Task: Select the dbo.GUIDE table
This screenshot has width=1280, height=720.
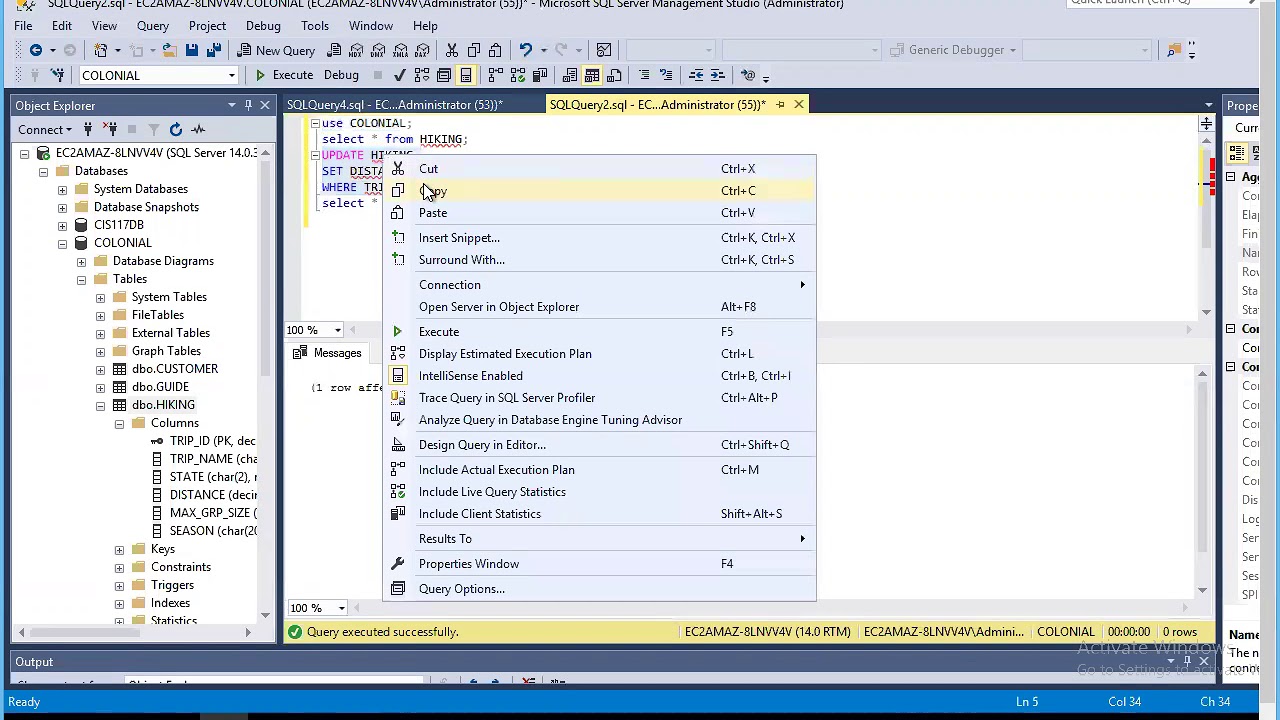Action: click(x=160, y=387)
